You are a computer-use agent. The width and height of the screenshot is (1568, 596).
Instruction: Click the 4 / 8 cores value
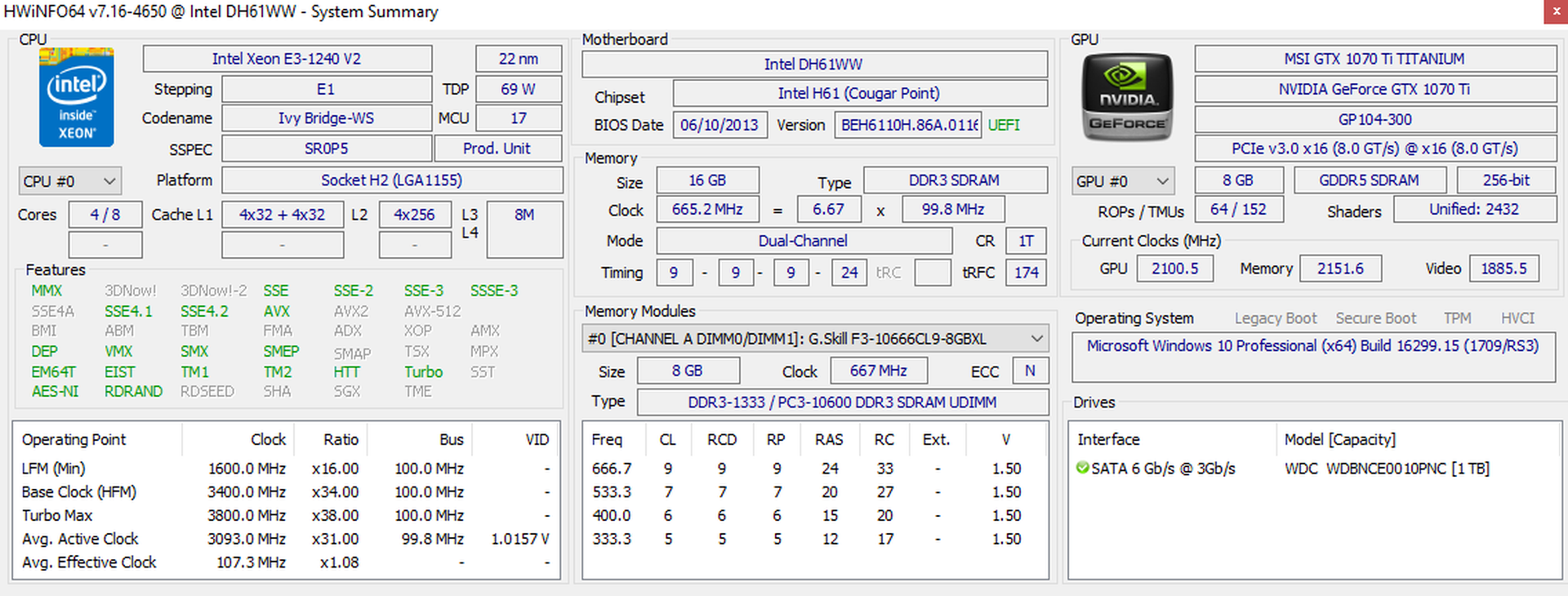click(x=105, y=215)
